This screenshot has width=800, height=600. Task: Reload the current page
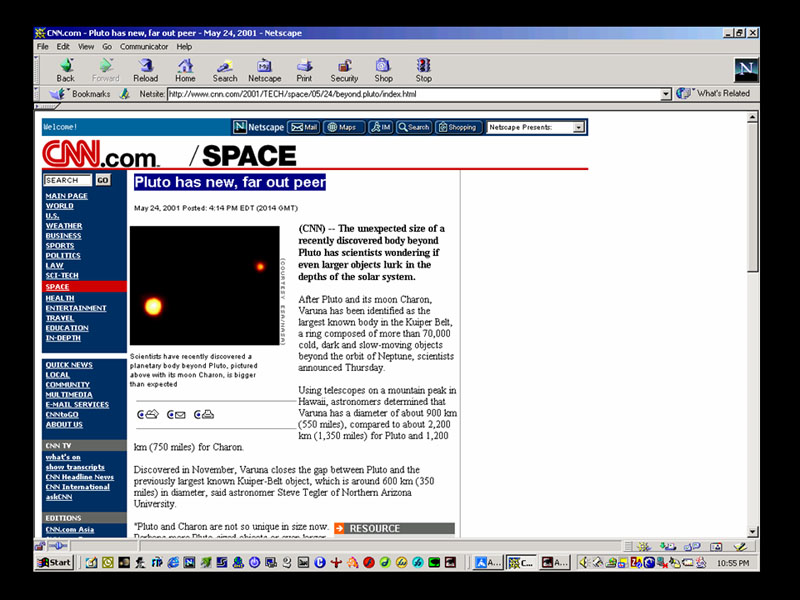(145, 69)
